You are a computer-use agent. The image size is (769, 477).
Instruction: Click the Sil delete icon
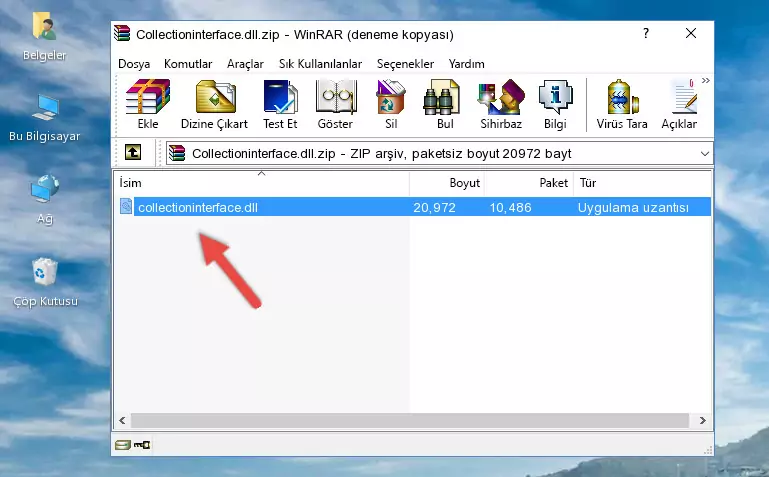coord(391,104)
